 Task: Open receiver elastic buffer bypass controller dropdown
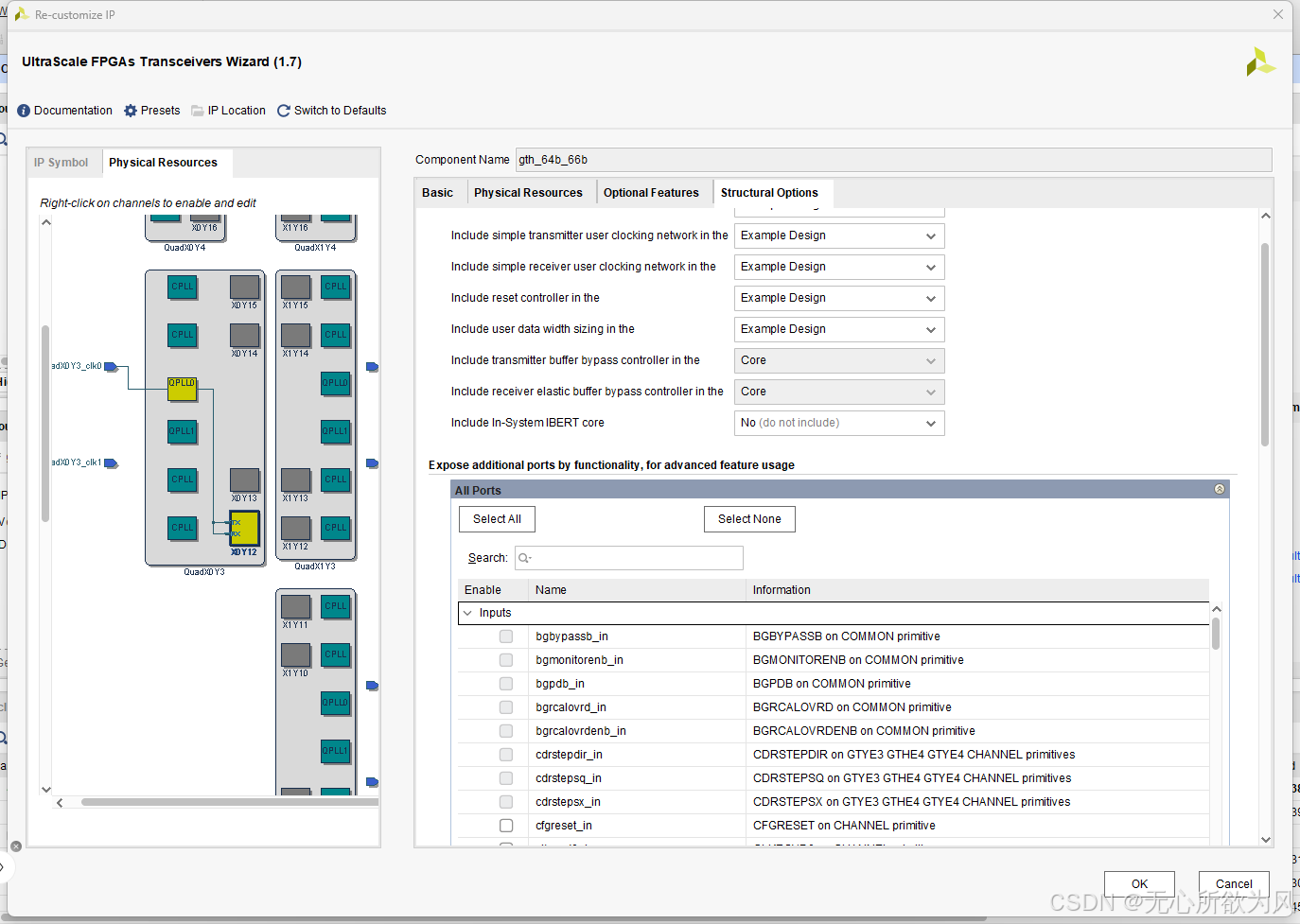[839, 392]
